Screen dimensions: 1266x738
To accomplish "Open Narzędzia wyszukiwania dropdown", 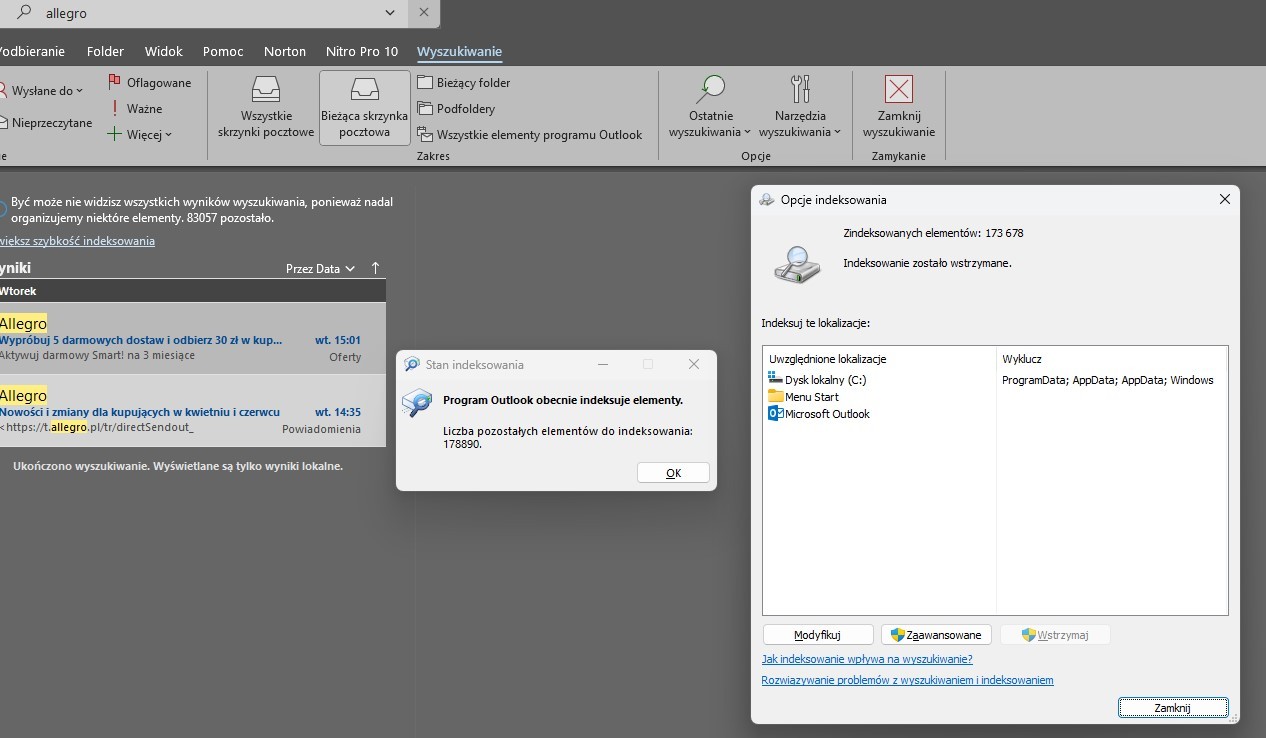I will pyautogui.click(x=800, y=107).
